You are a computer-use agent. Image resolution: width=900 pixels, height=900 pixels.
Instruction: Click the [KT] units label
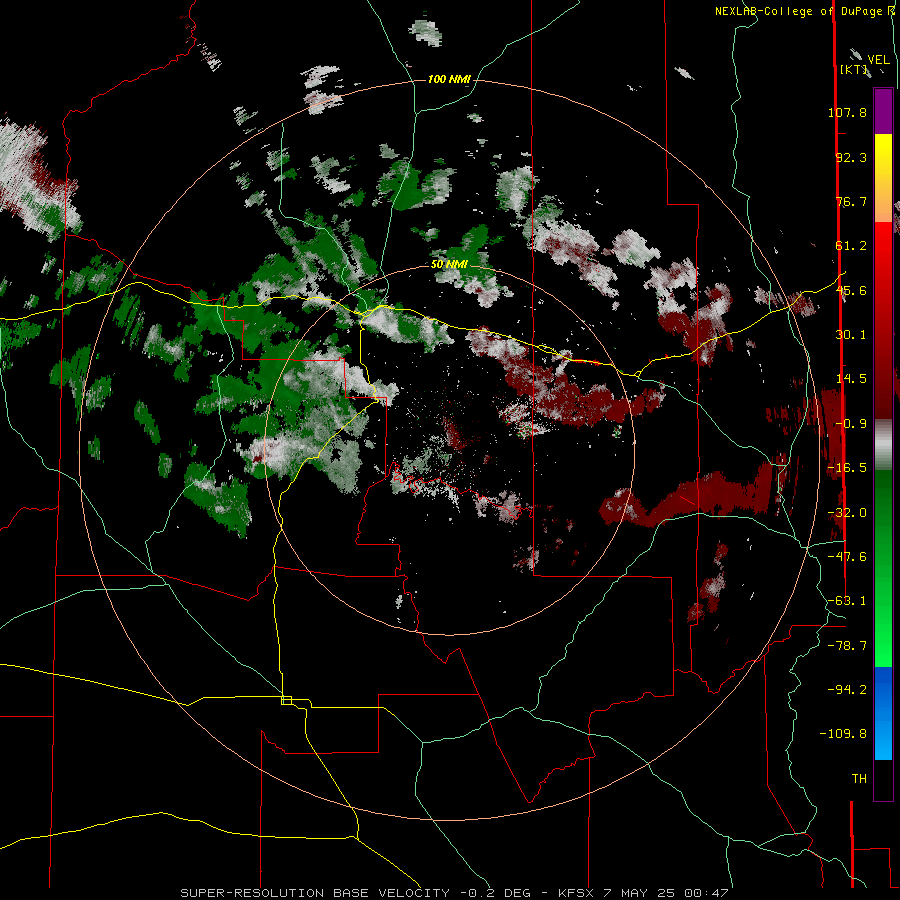pyautogui.click(x=854, y=69)
